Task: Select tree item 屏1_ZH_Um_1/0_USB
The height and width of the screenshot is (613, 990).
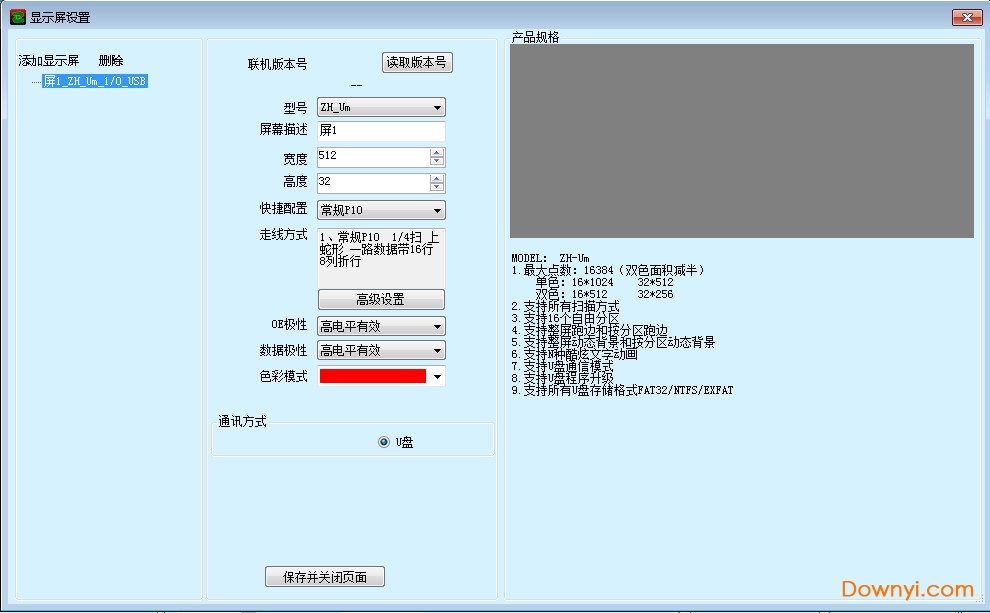Action: click(x=96, y=81)
